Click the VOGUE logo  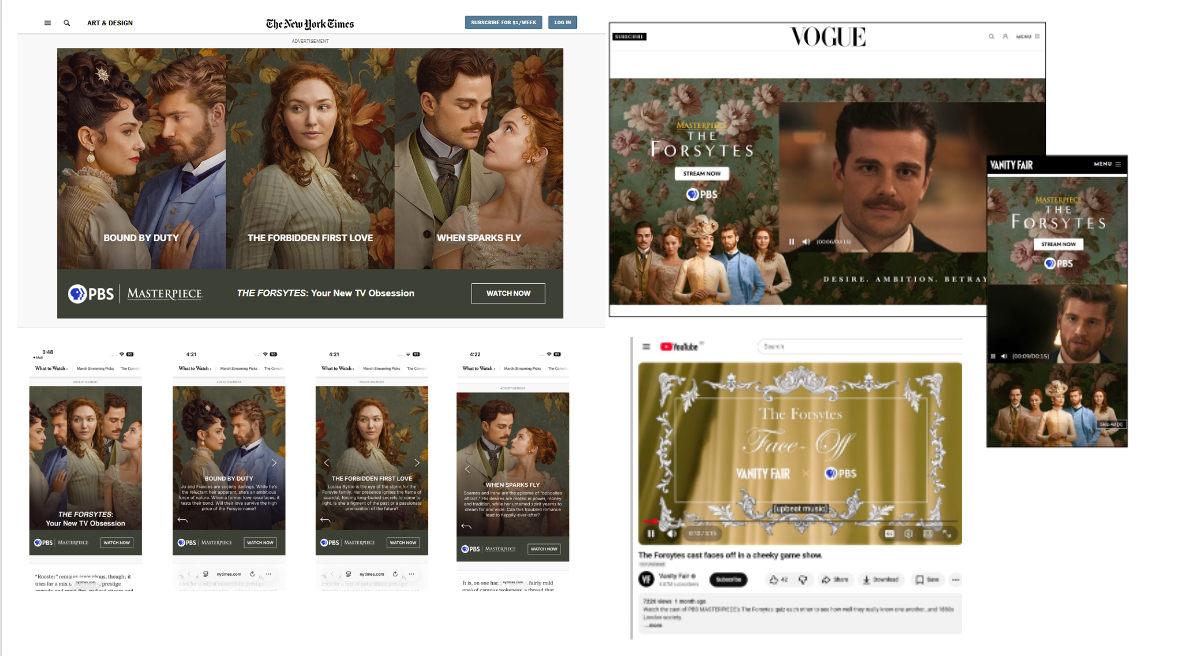click(x=828, y=37)
